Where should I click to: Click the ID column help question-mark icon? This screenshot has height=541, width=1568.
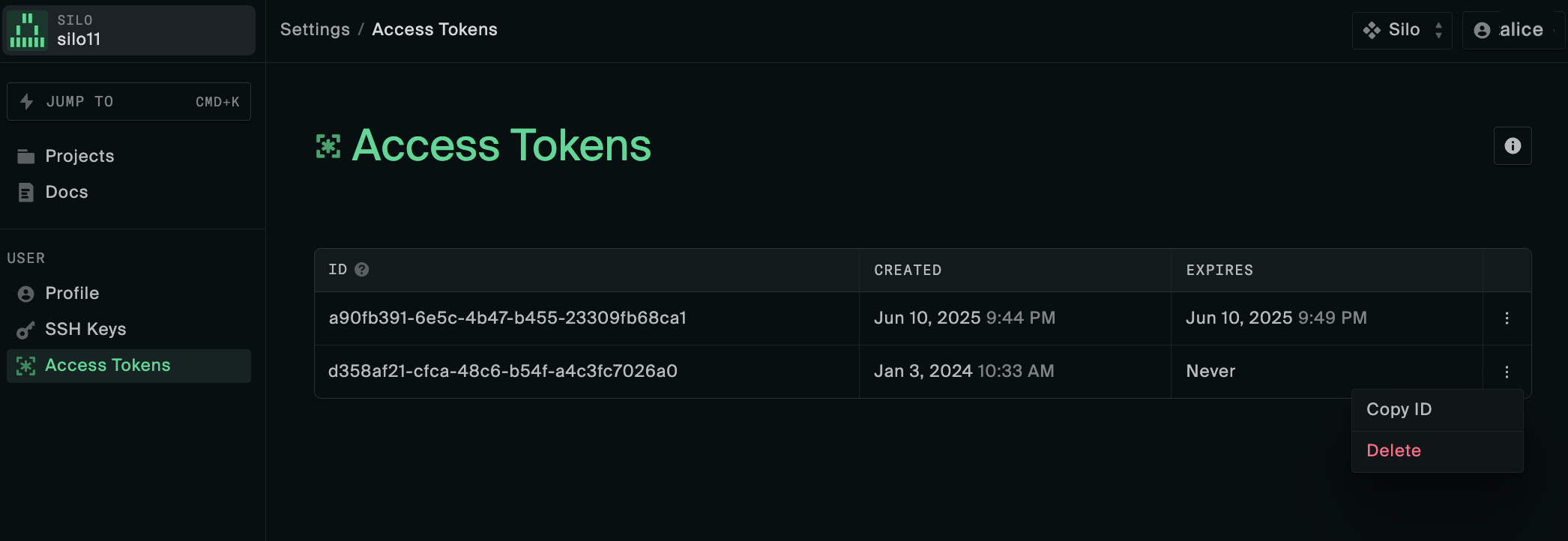361,270
